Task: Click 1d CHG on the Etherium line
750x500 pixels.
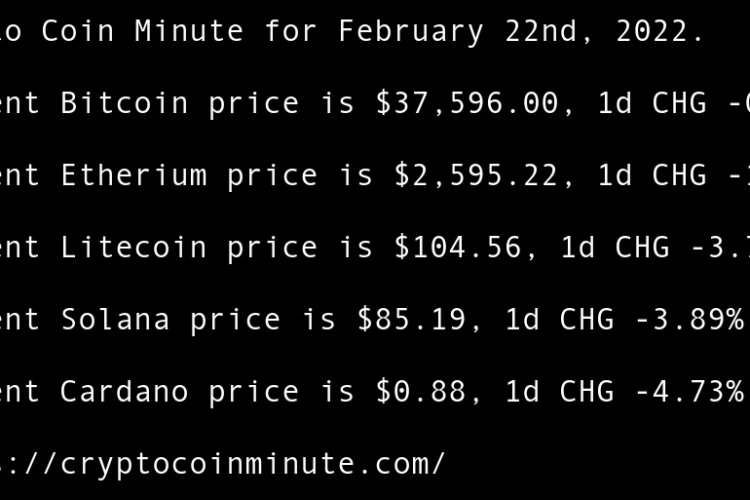Action: [x=652, y=175]
